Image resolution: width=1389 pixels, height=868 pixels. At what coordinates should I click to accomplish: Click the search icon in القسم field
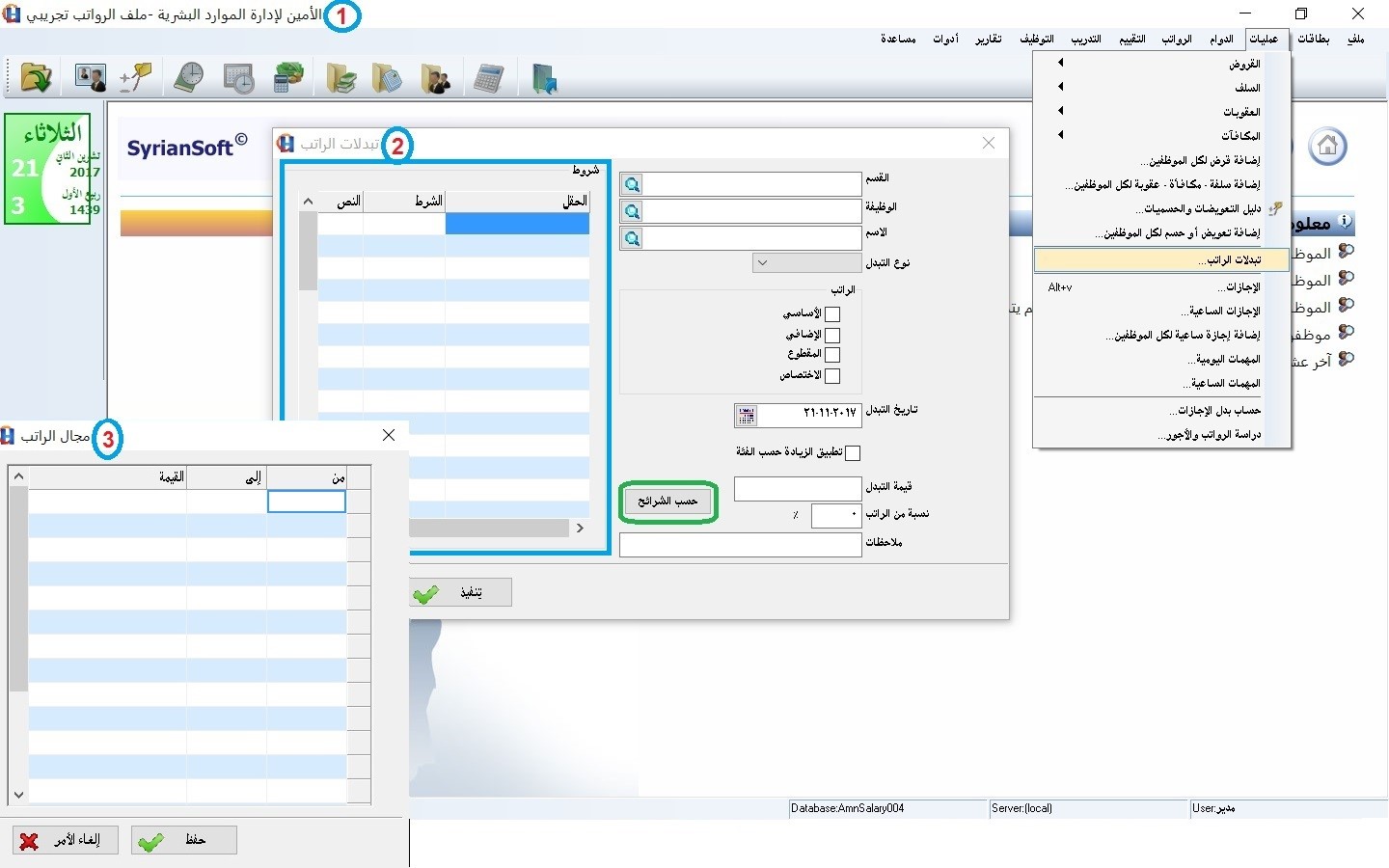(x=632, y=184)
